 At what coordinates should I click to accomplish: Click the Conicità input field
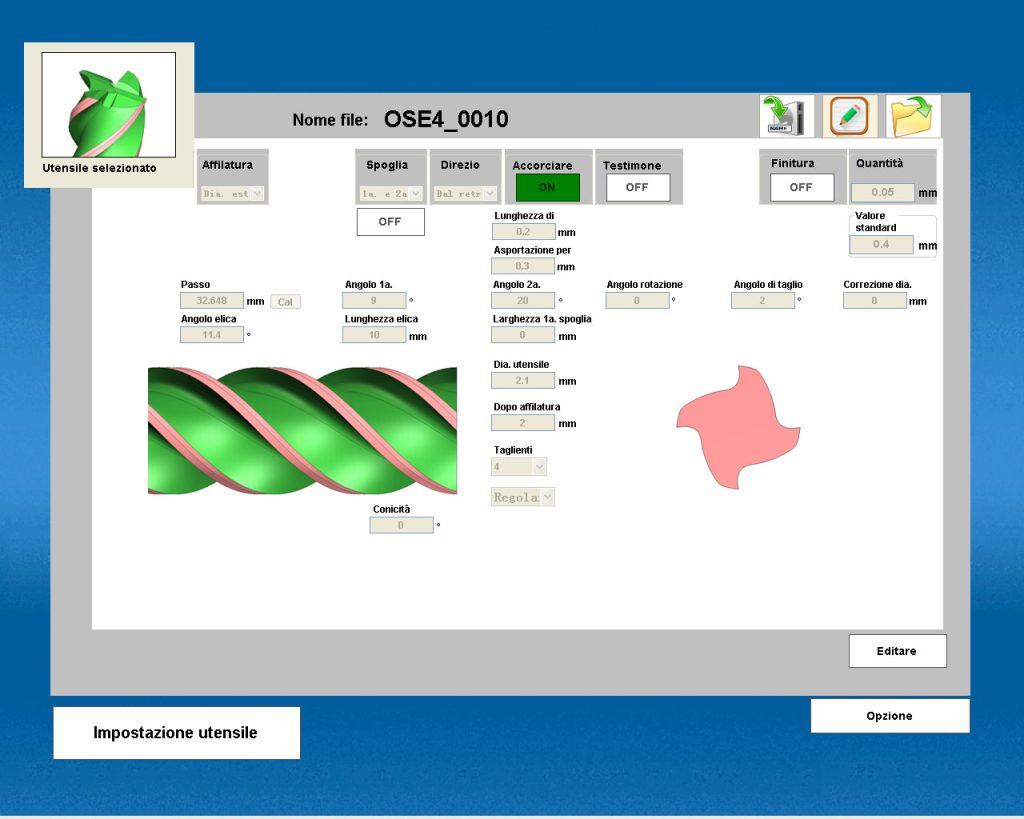tap(401, 525)
